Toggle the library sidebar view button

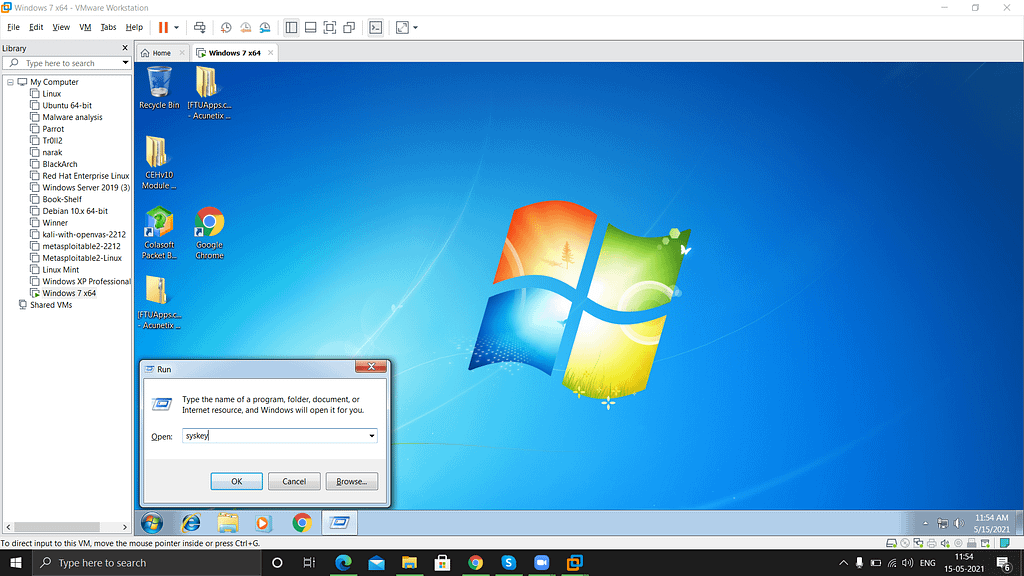291,27
